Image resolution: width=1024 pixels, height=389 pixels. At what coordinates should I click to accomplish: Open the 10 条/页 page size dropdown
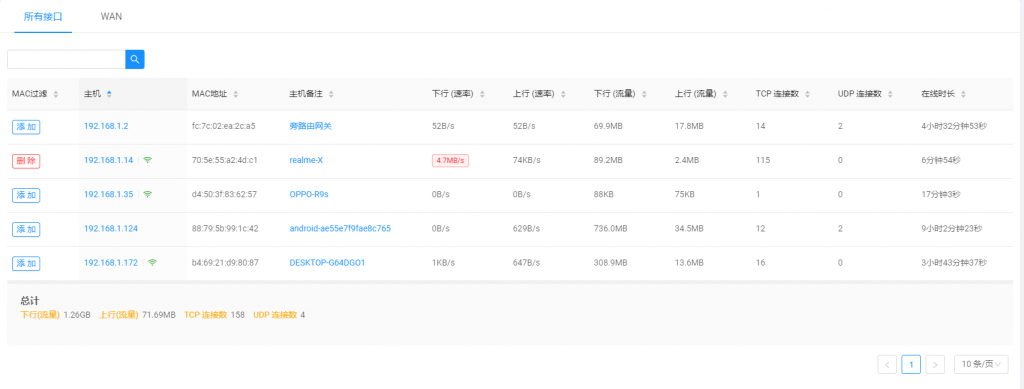(981, 364)
